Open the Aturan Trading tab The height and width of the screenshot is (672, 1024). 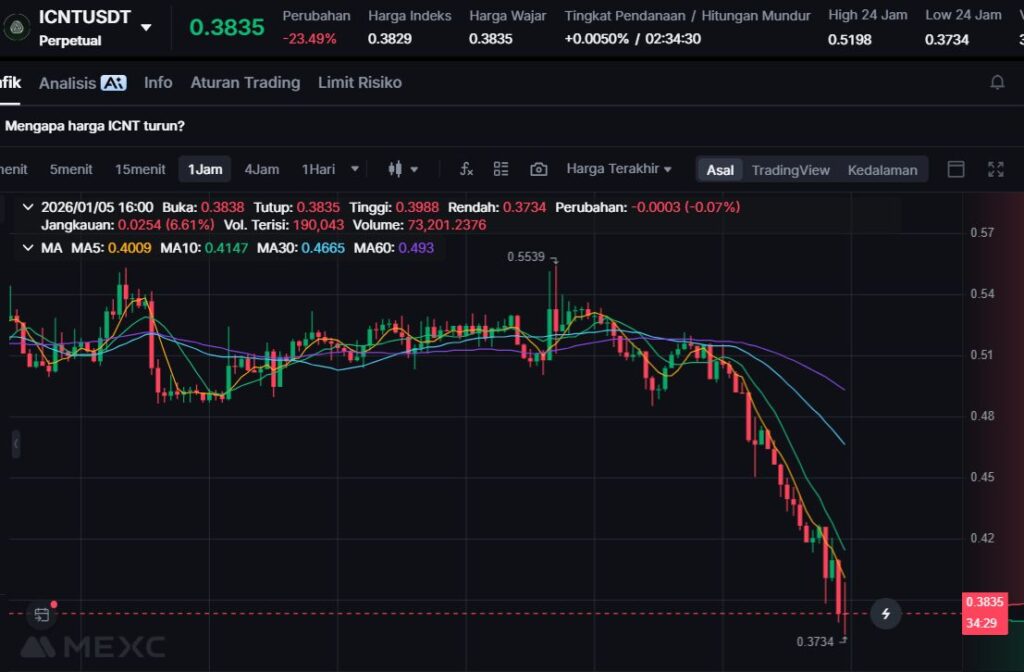click(245, 82)
